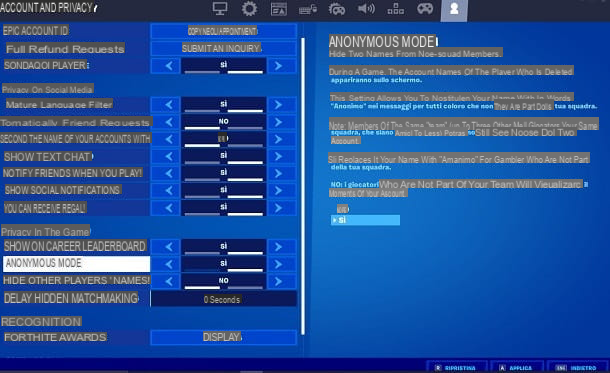Image resolution: width=610 pixels, height=373 pixels.
Task: Click Submit An Inquiry button
Action: point(224,48)
